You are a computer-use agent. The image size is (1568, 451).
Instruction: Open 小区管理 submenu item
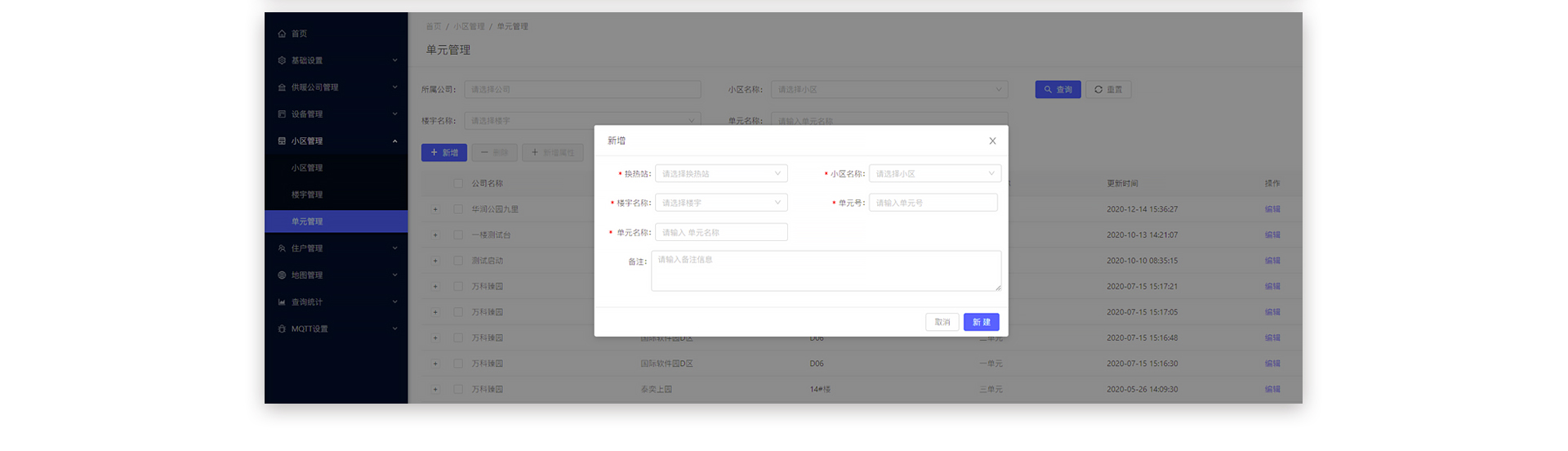[x=307, y=168]
